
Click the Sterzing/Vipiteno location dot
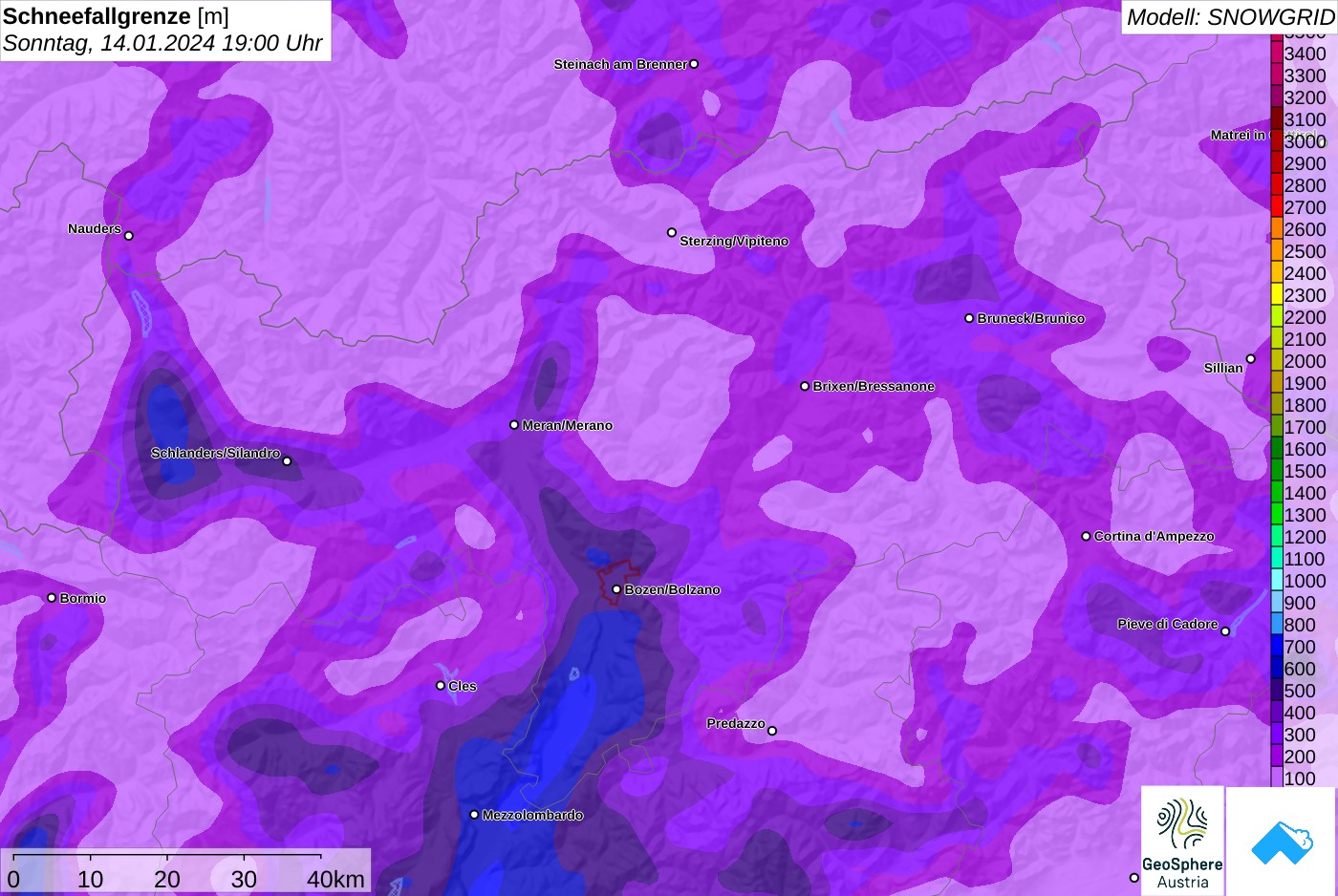pos(672,232)
